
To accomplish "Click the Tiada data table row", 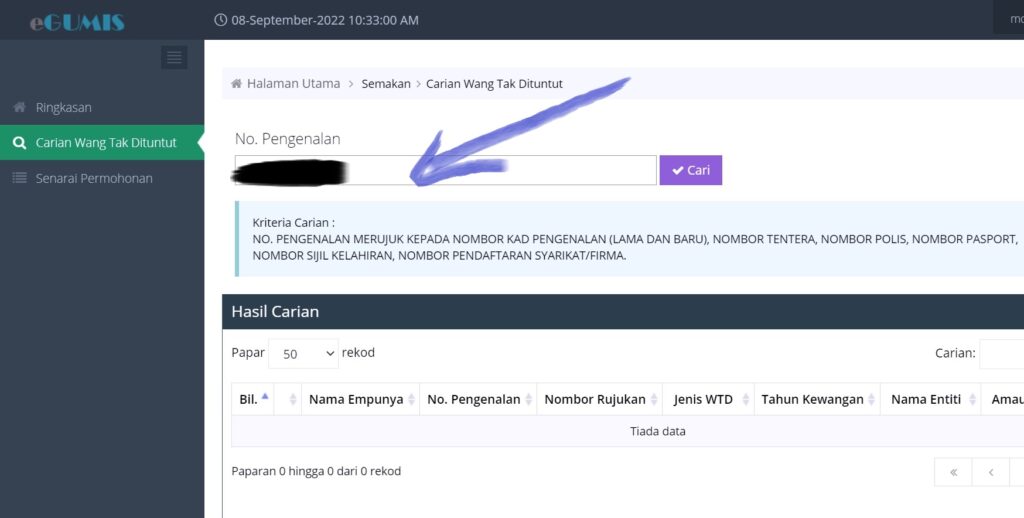I will [x=628, y=431].
